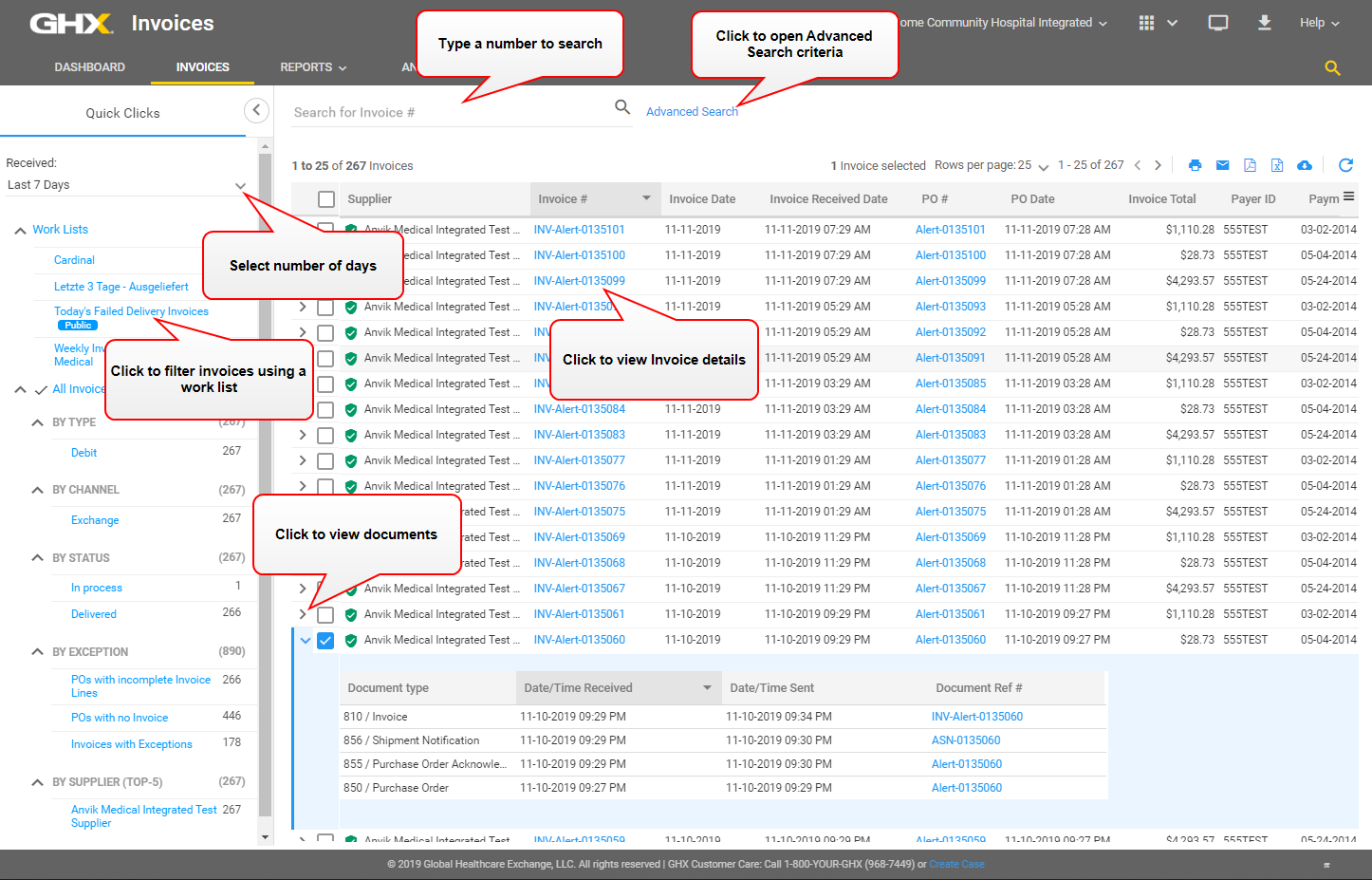Check the box for PO Alert-0135092 row
Image resolution: width=1372 pixels, height=880 pixels.
pyautogui.click(x=325, y=333)
